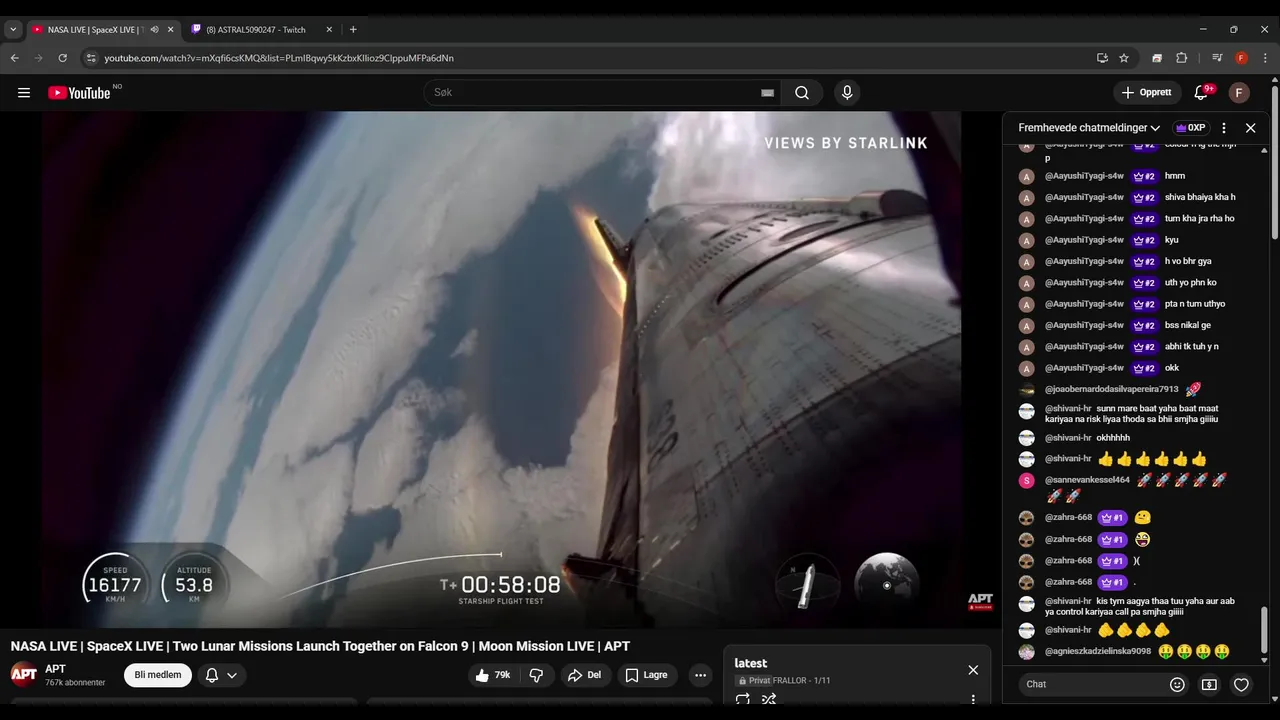View site information icon in address bar
Screen dimensions: 1280x720
(x=91, y=58)
